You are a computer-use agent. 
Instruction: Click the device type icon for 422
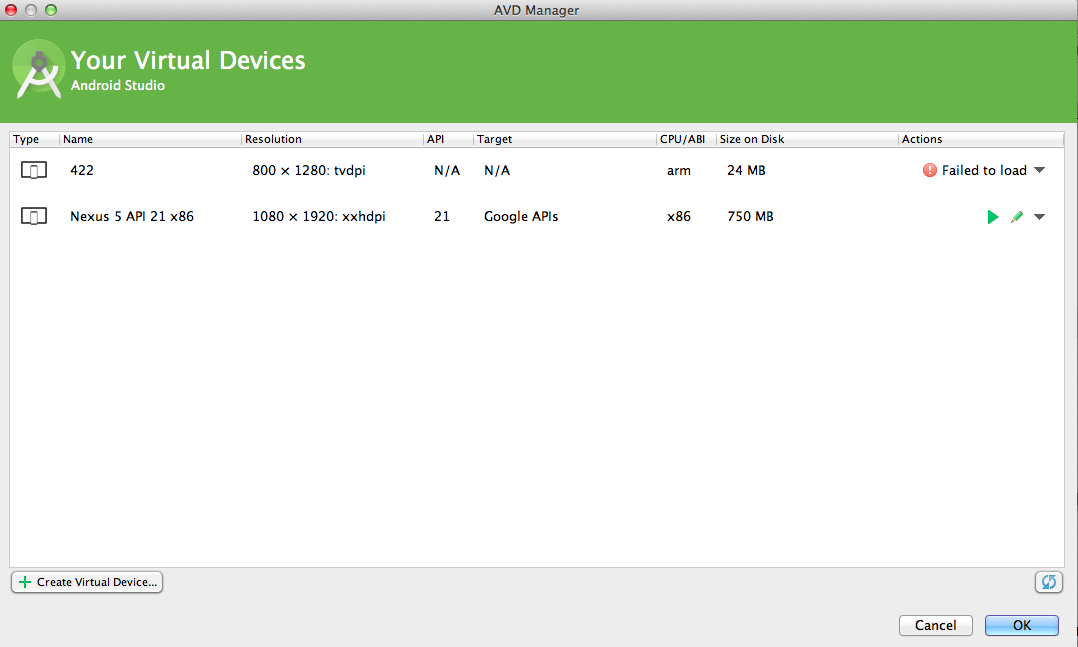pyautogui.click(x=34, y=171)
